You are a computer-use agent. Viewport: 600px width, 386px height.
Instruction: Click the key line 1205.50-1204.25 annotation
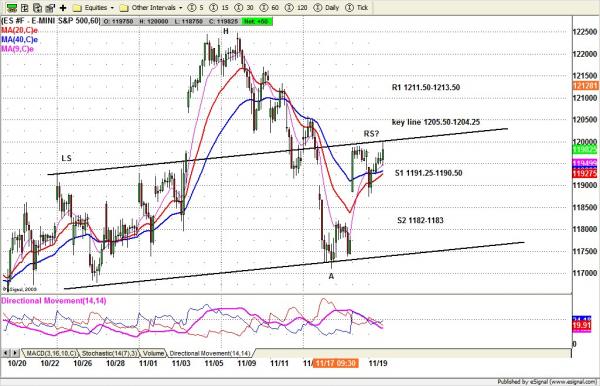point(436,122)
